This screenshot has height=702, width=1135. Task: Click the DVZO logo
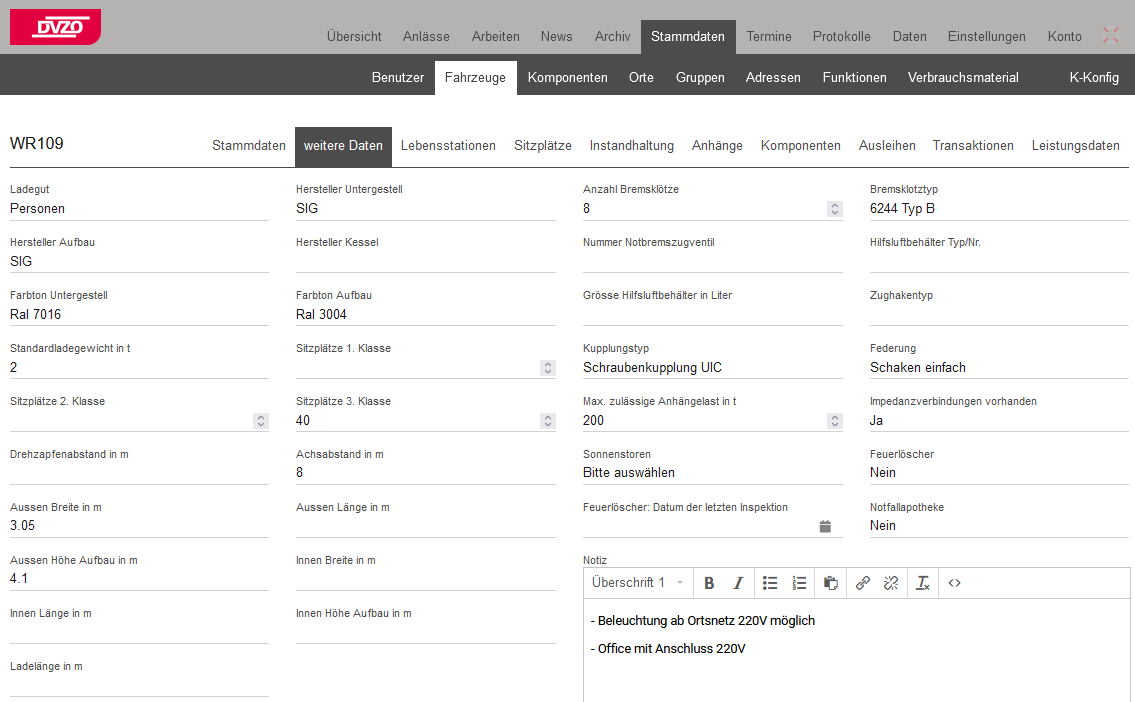[x=55, y=27]
